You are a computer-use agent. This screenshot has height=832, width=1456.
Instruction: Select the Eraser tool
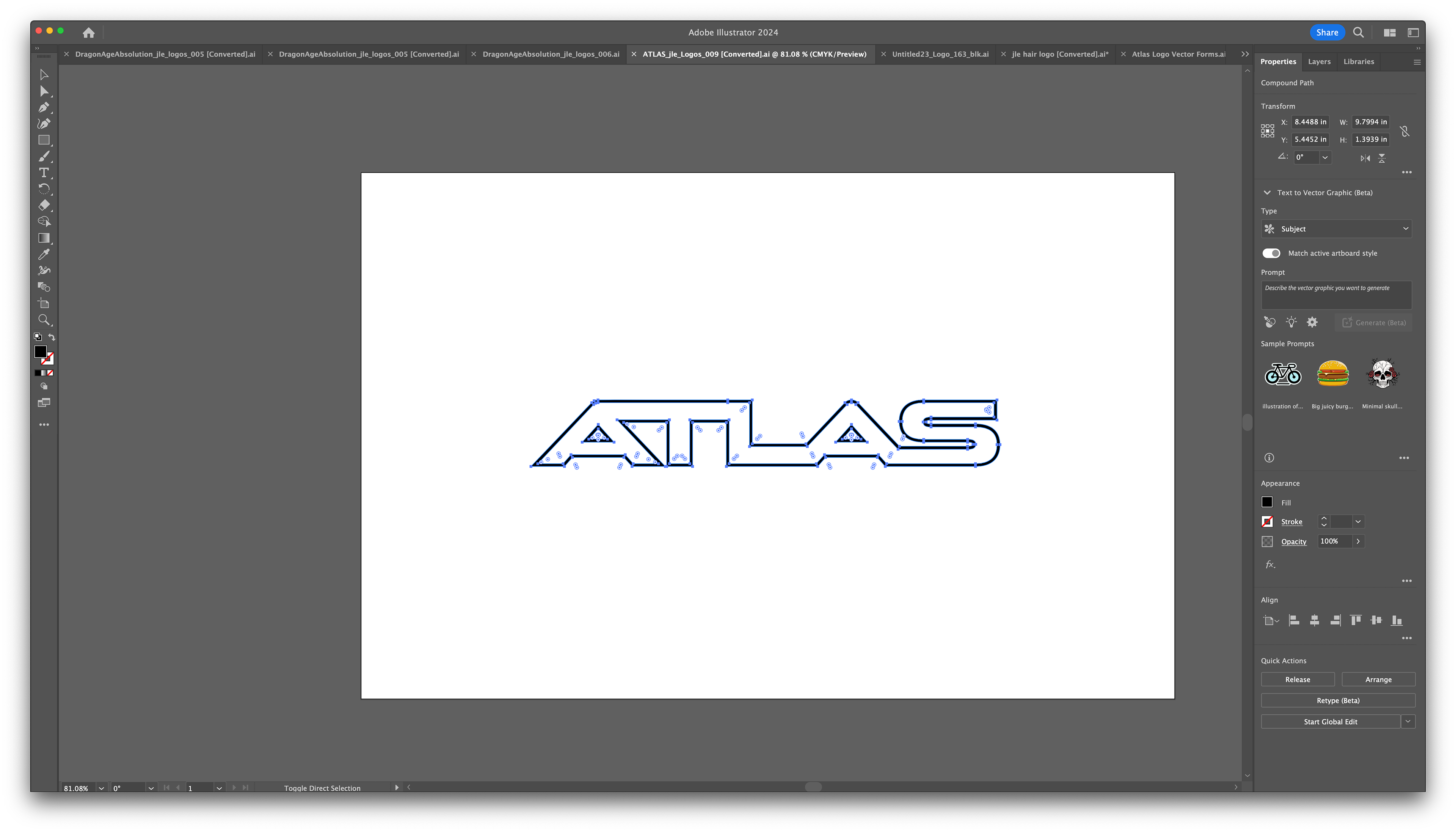[44, 205]
